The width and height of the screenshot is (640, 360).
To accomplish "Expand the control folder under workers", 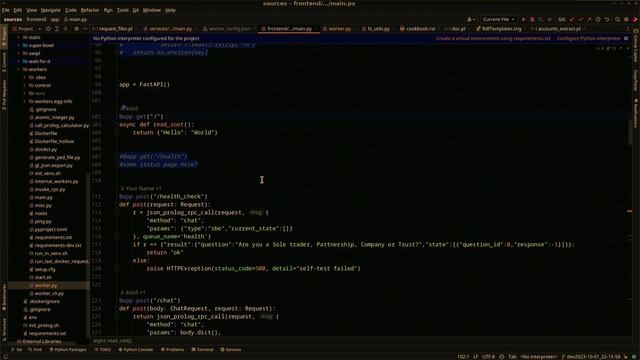I will coord(24,85).
